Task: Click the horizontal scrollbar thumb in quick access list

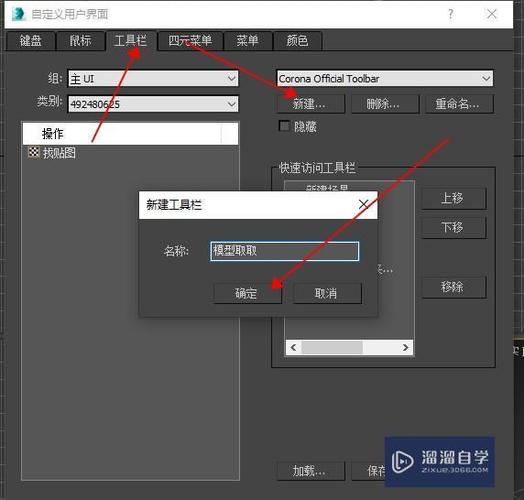Action: tap(332, 347)
